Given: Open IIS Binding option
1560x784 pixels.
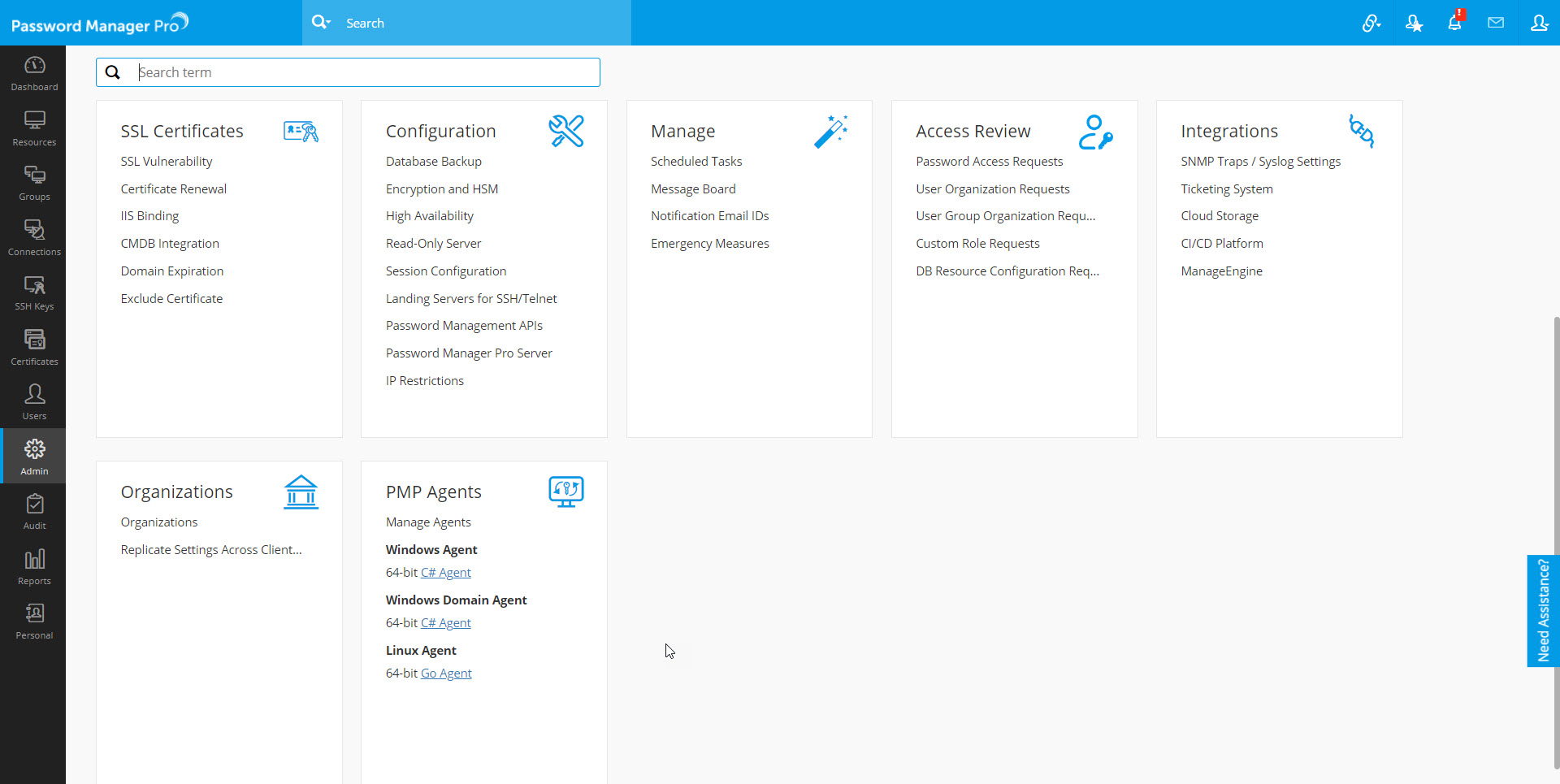Looking at the screenshot, I should tap(149, 216).
